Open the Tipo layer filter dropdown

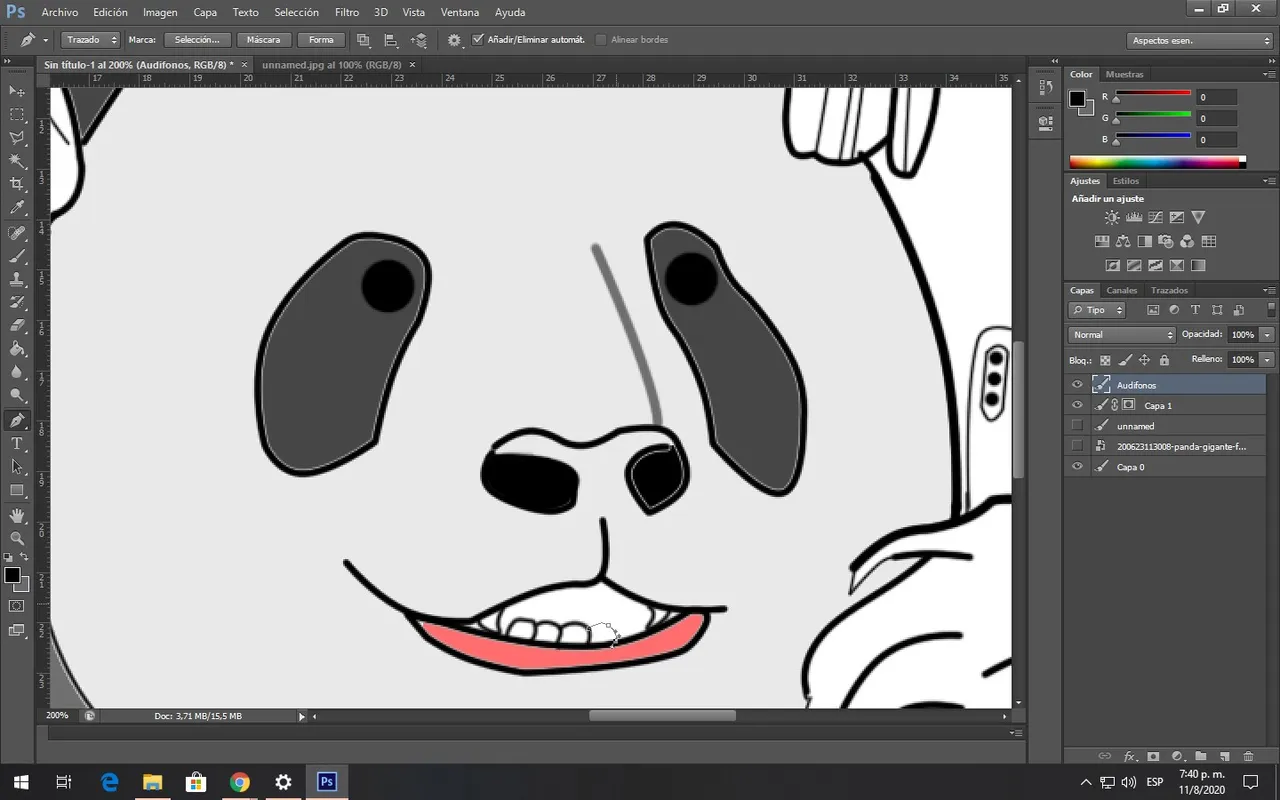coord(1097,310)
